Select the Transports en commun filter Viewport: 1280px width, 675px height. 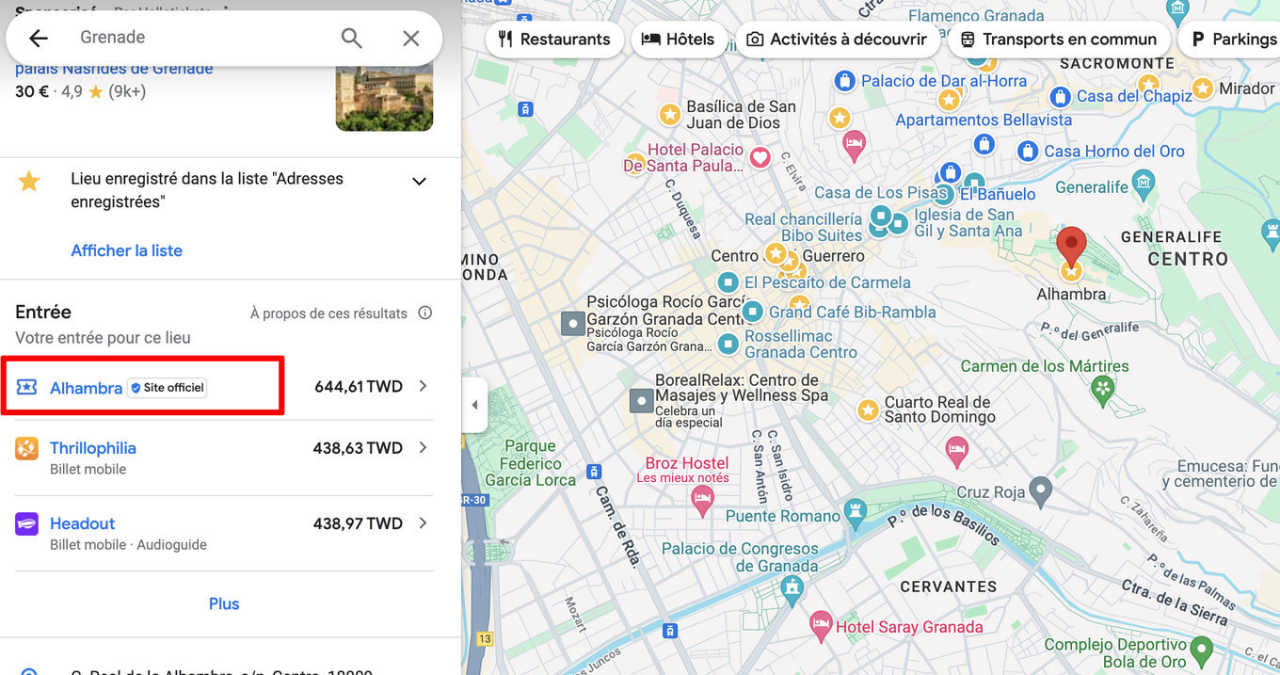[x=1059, y=39]
